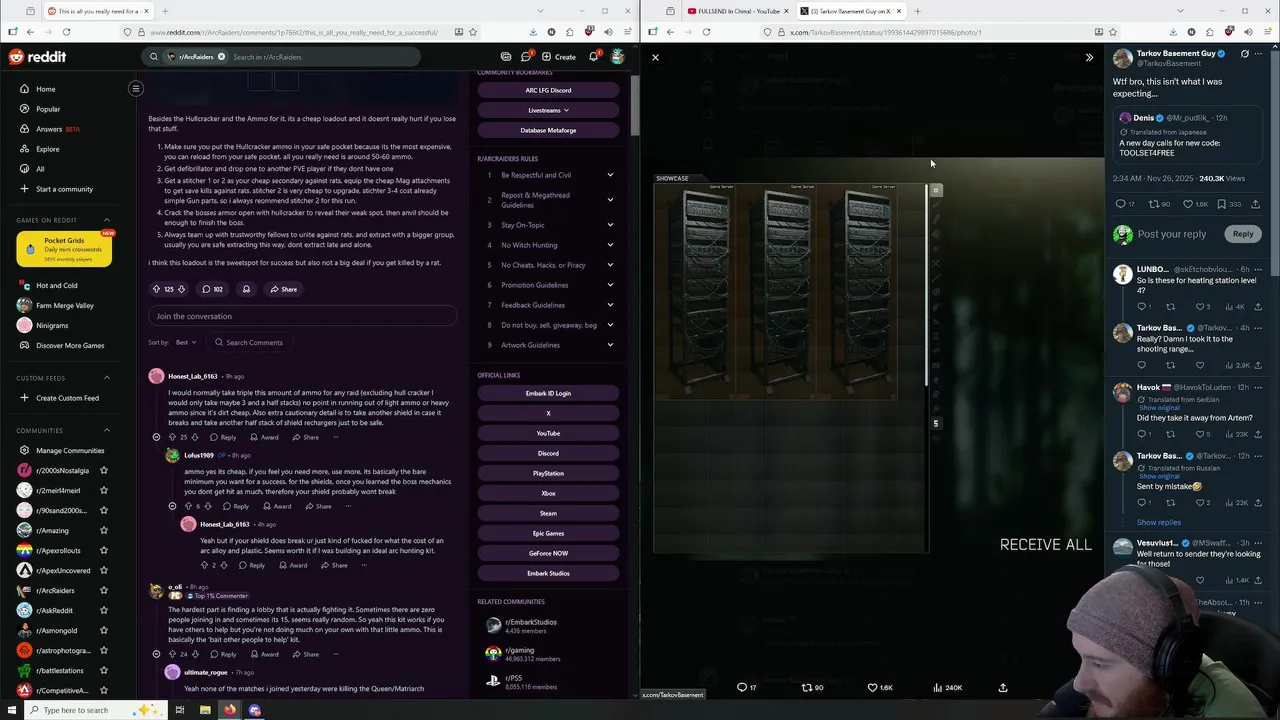Collapse the X photo side panel arrows

(x=1089, y=57)
